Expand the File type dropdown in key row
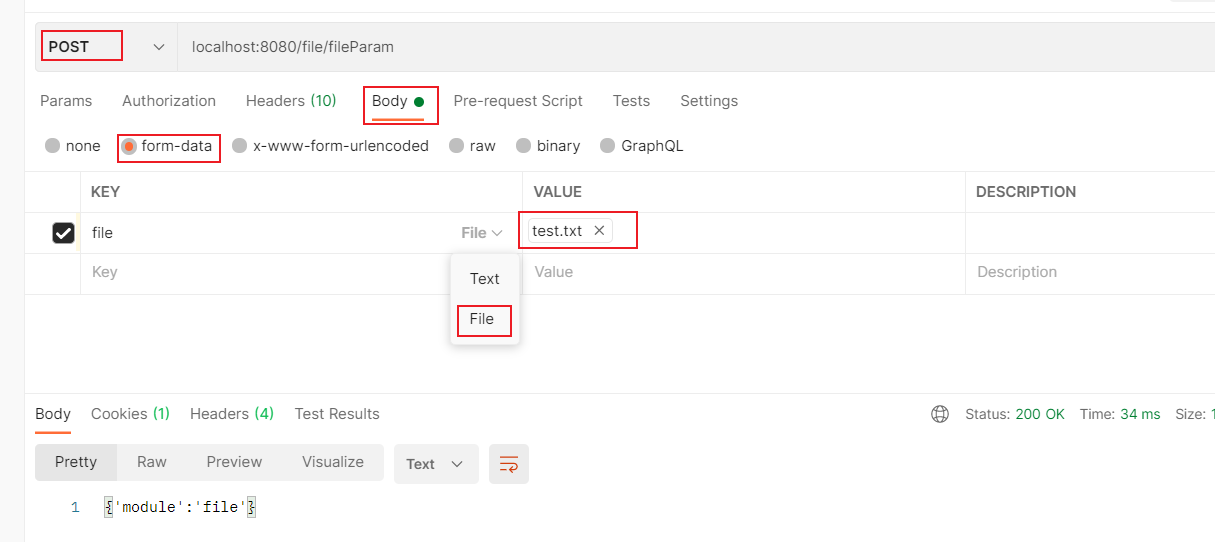1215x542 pixels. pos(482,233)
